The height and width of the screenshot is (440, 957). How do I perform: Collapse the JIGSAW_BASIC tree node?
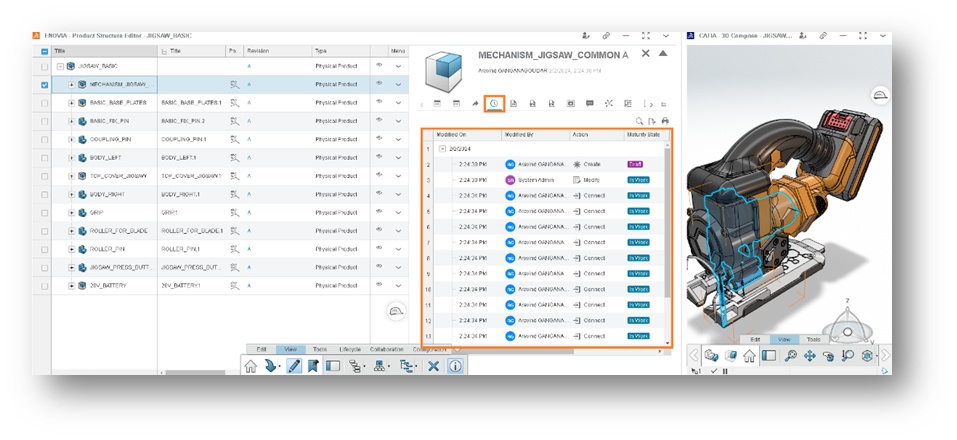(x=60, y=66)
